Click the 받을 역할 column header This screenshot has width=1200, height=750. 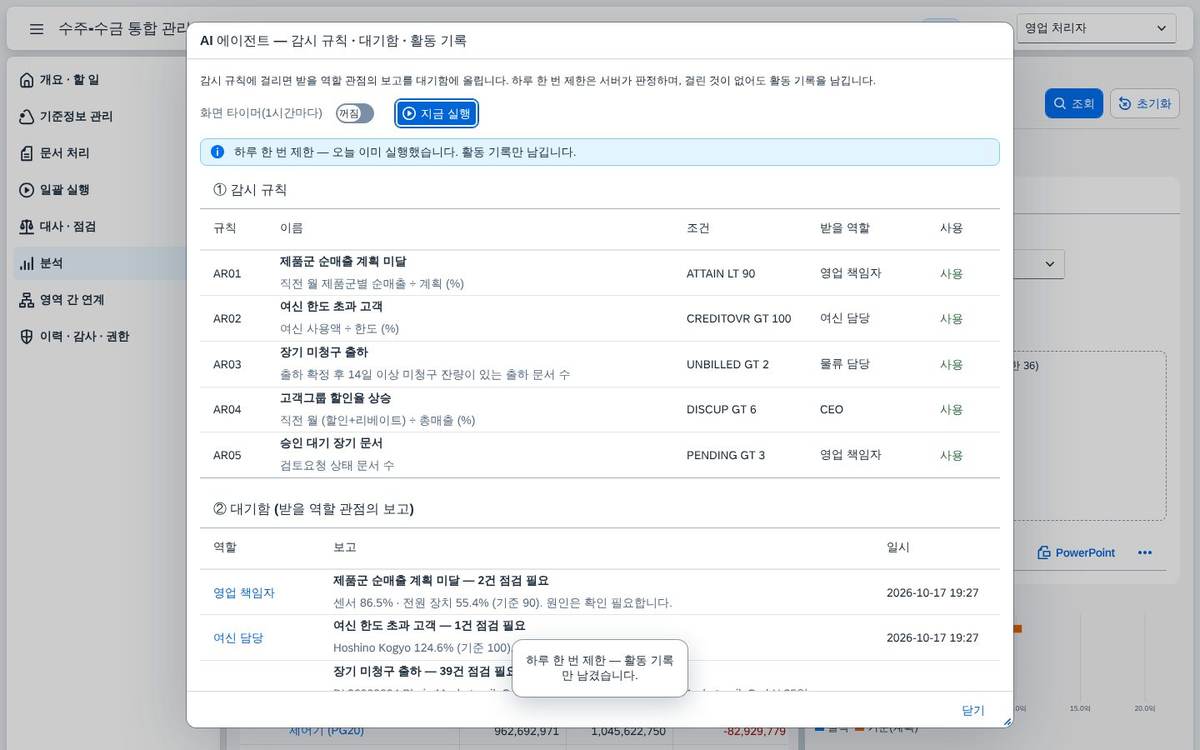click(845, 228)
